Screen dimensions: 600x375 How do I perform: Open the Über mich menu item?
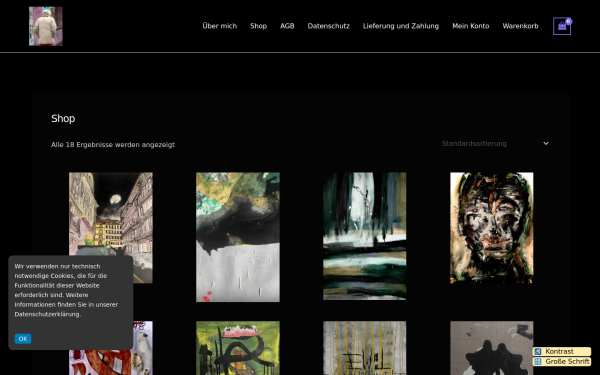pyautogui.click(x=220, y=26)
